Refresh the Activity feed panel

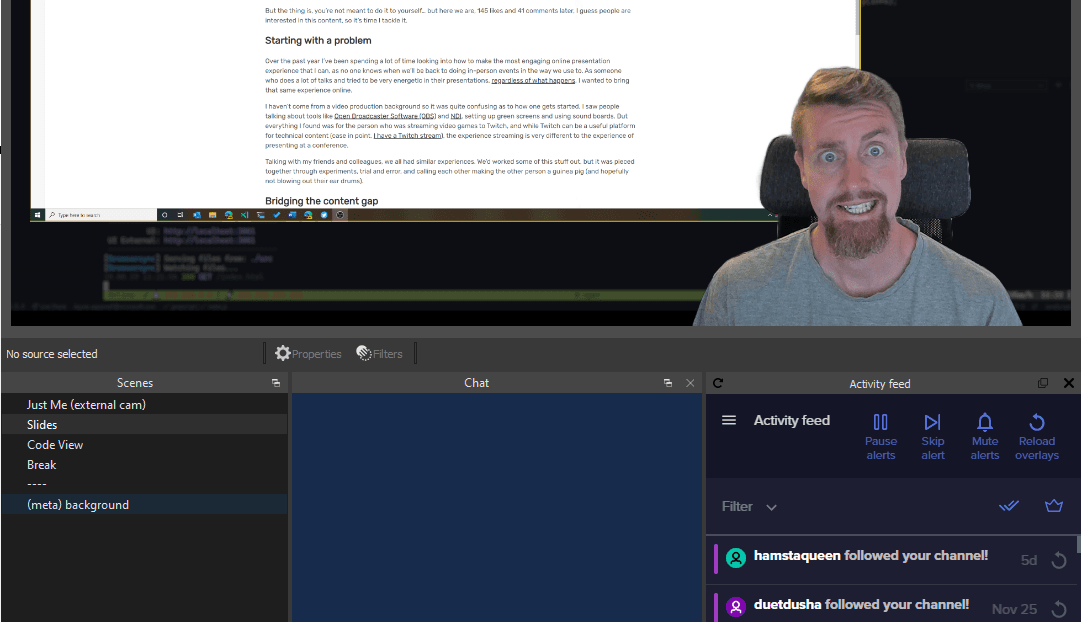(716, 383)
